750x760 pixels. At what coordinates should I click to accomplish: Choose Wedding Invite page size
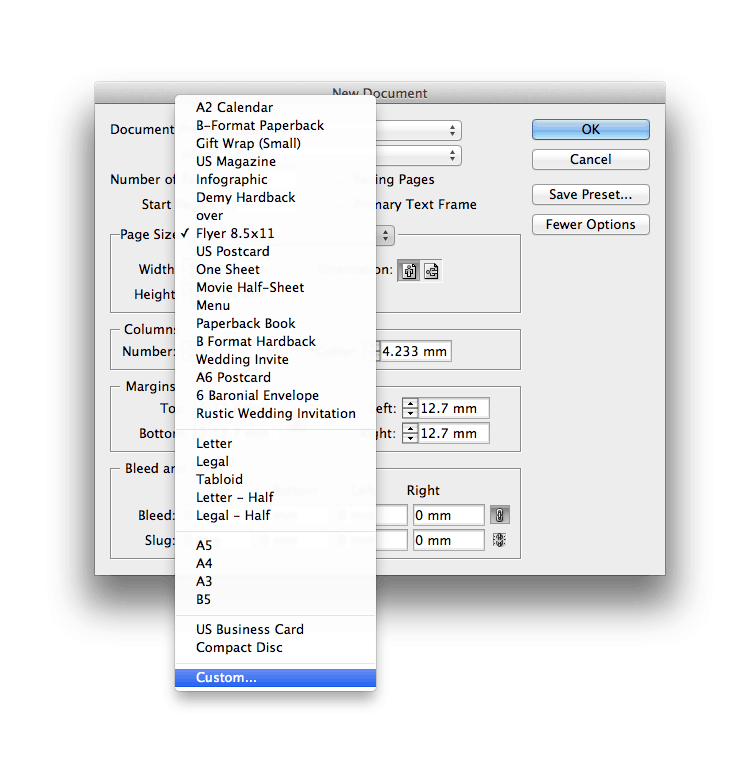pyautogui.click(x=275, y=360)
